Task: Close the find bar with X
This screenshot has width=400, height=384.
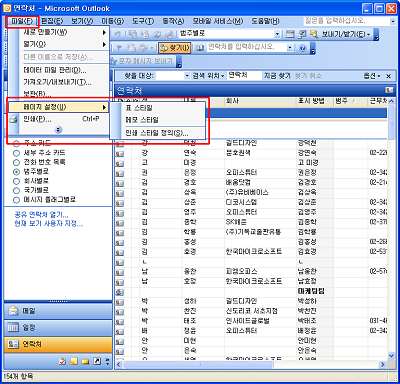Action: click(388, 76)
